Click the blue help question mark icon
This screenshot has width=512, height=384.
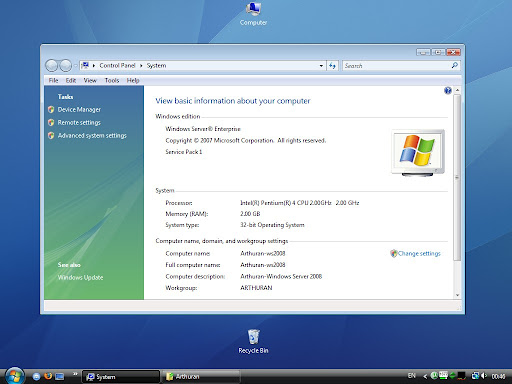point(448,90)
